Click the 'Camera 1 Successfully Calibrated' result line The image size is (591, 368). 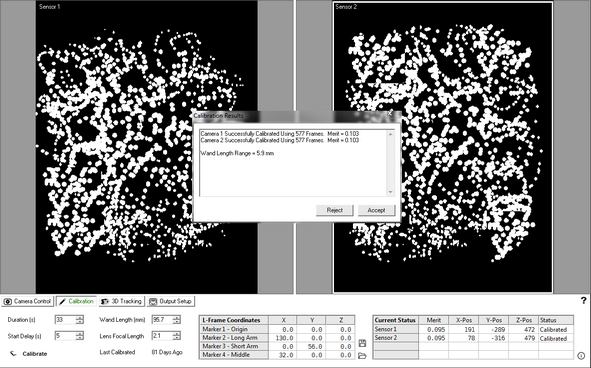point(280,133)
